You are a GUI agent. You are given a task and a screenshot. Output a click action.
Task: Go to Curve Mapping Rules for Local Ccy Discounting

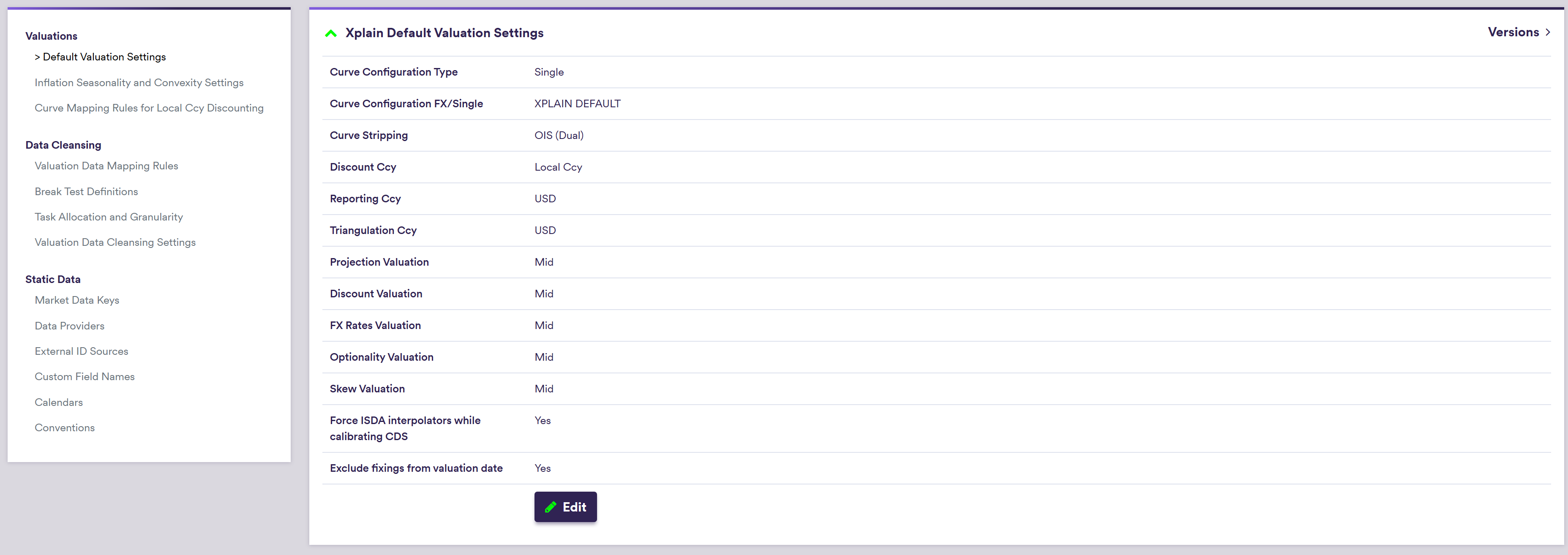149,108
